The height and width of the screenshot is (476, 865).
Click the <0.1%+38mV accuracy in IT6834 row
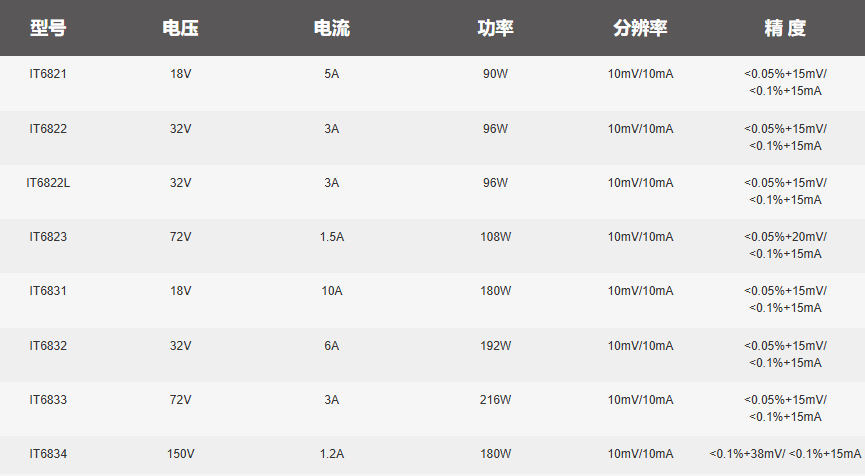pos(785,454)
